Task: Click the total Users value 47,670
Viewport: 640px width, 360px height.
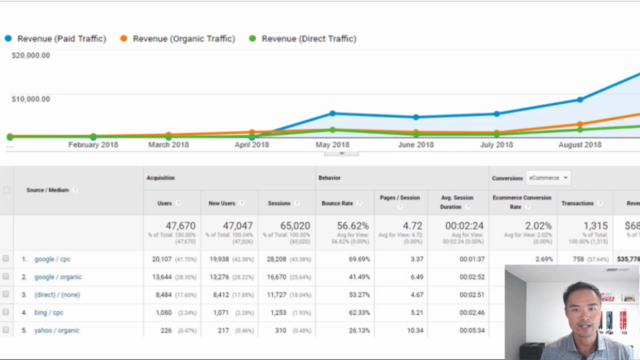Action: (x=180, y=226)
